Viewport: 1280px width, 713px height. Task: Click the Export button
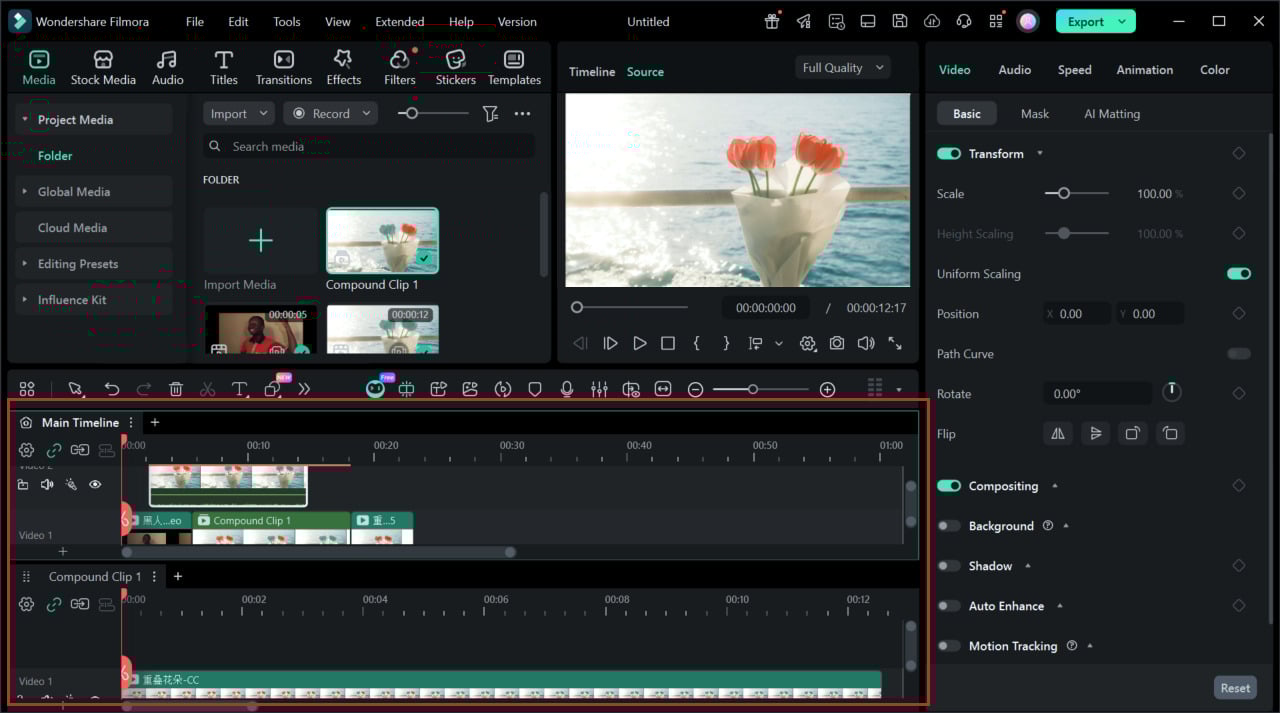[1085, 21]
